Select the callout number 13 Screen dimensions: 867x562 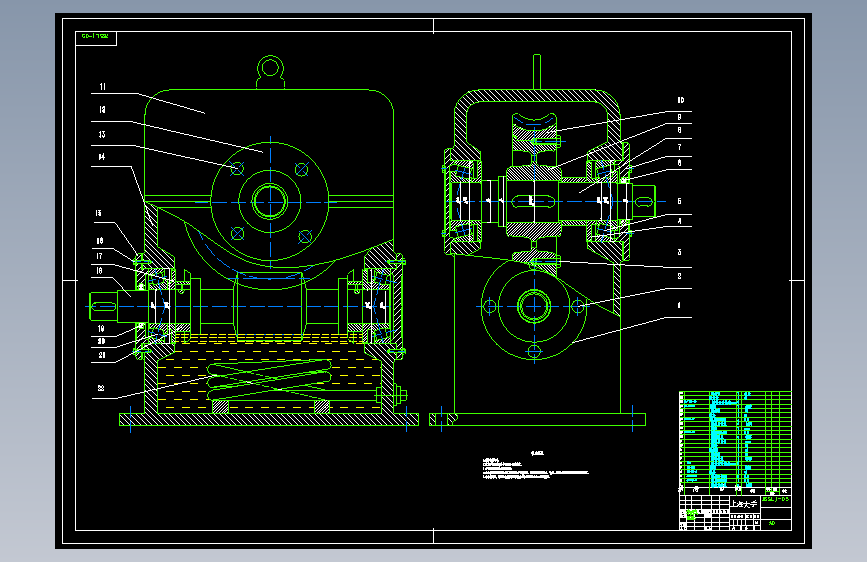[102, 134]
